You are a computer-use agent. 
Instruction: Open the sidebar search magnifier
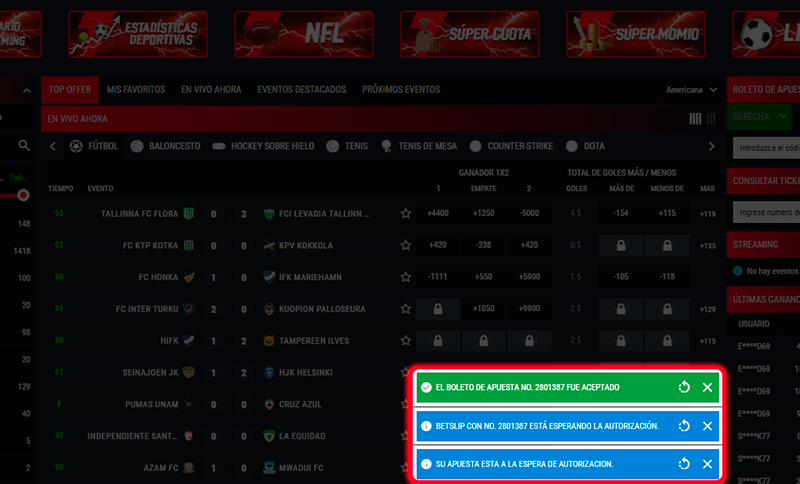click(24, 145)
